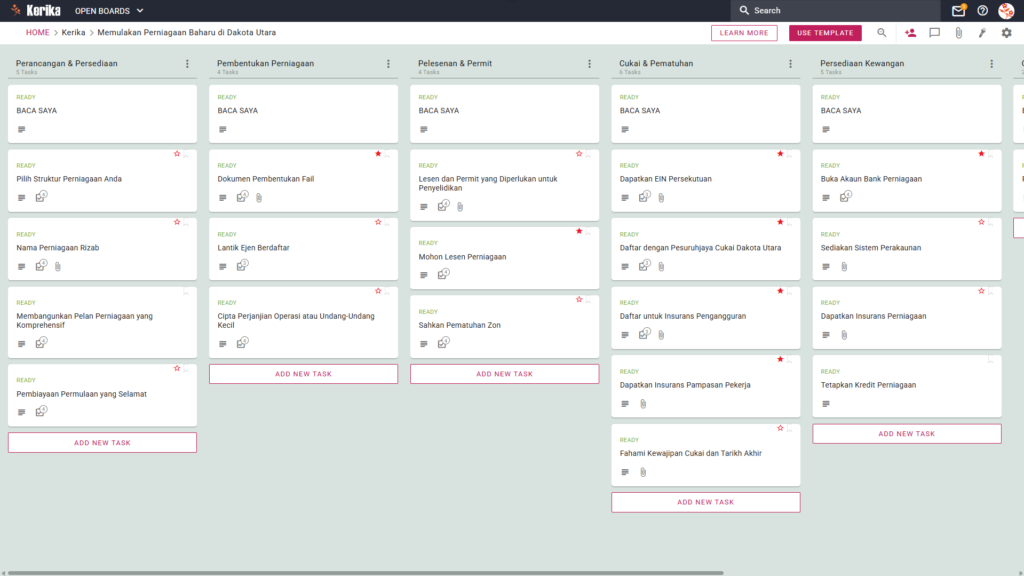Toggle star on Pilih Struktur Perniagaan Anda card

(177, 154)
